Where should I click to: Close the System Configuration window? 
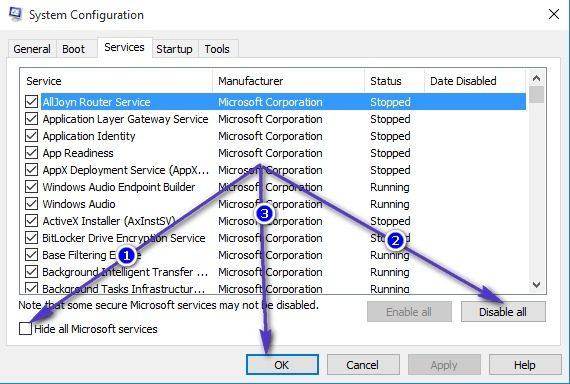[x=553, y=15]
